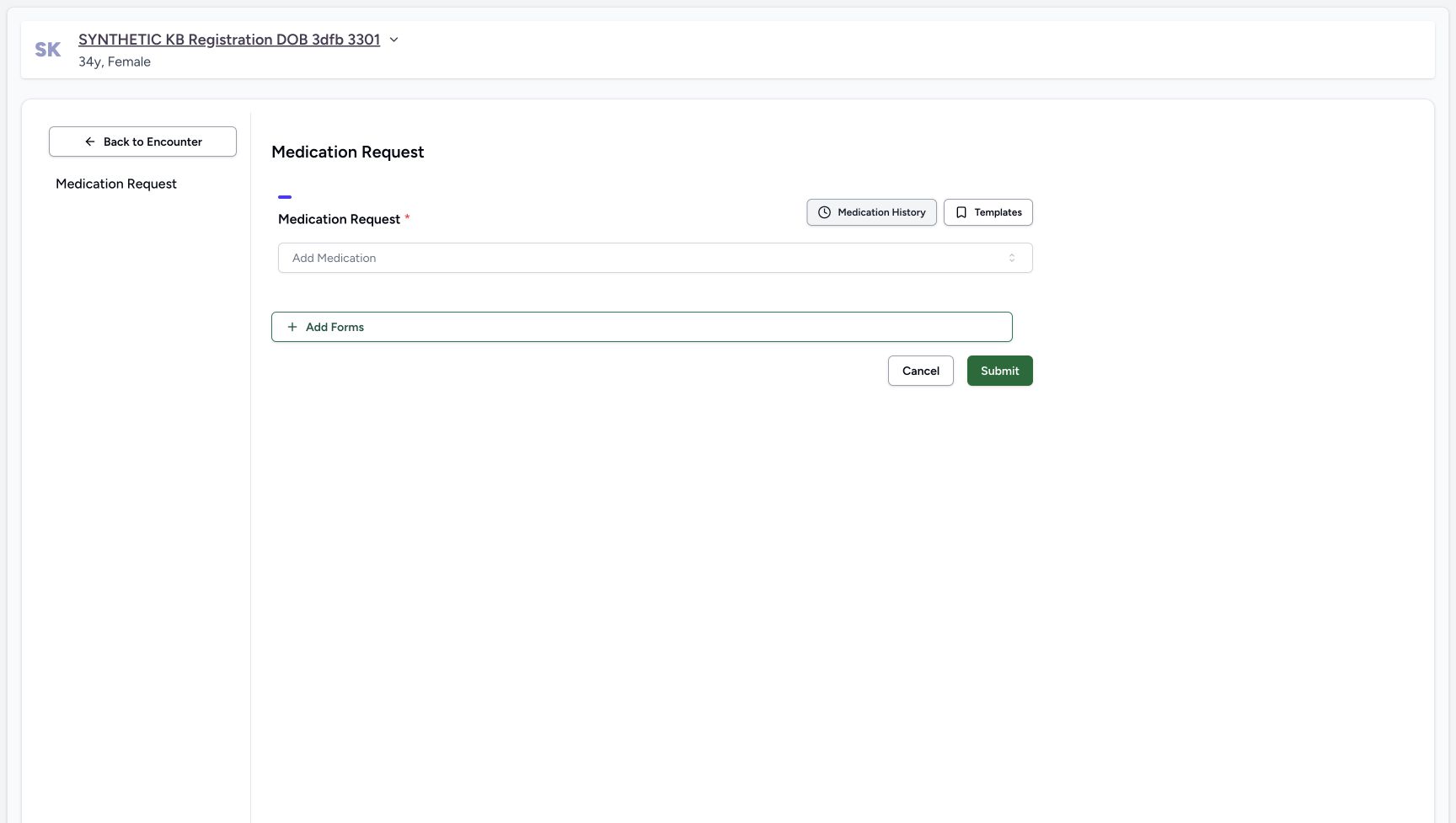Expand the chevron beside patient name
The width and height of the screenshot is (1456, 823).
coord(393,40)
